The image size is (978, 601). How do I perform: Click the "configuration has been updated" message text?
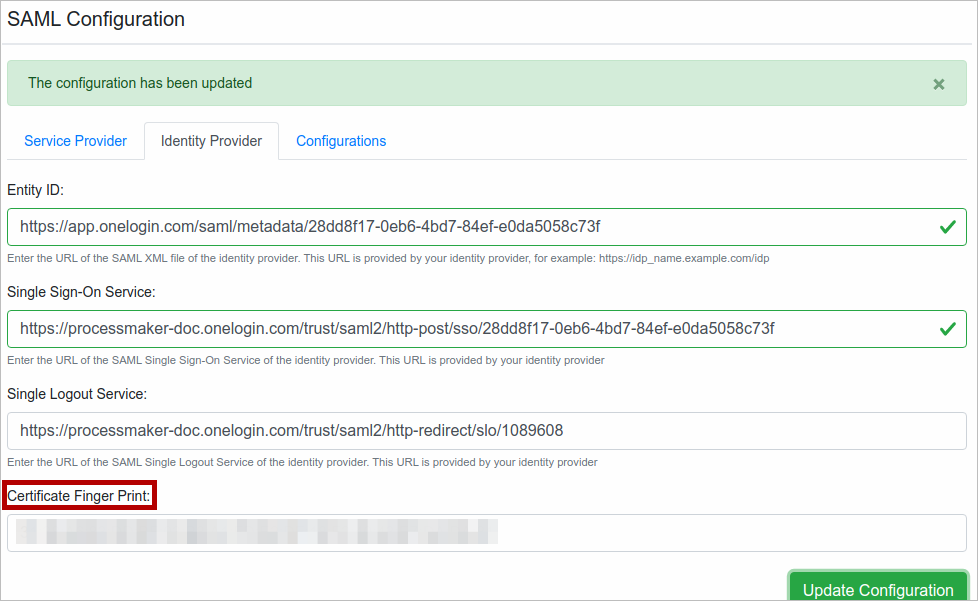(x=140, y=83)
